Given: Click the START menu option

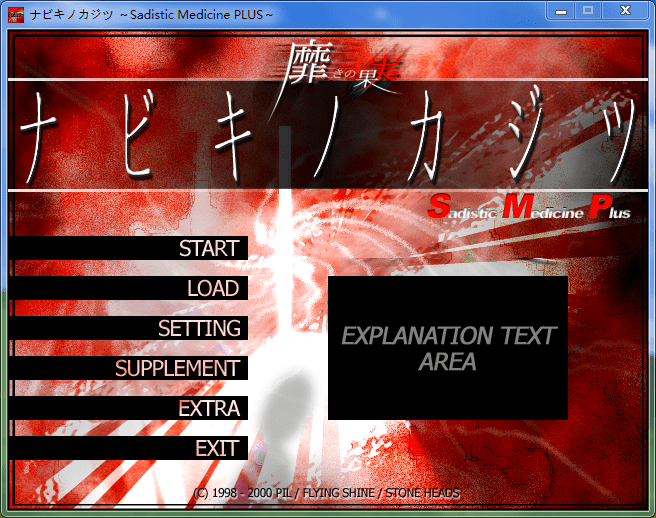Looking at the screenshot, I should click(x=208, y=249).
